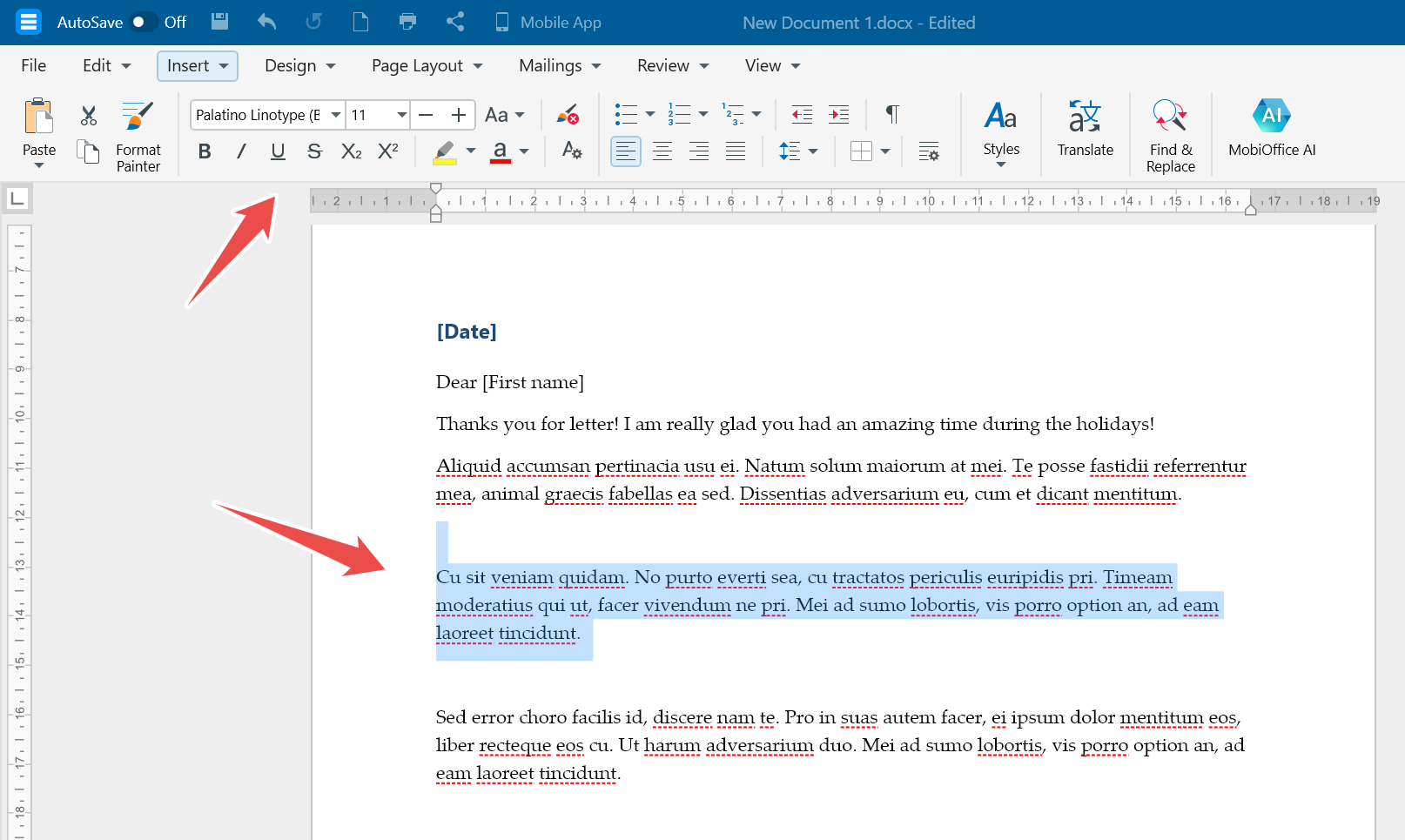Apply superscript formatting
Screen dimensions: 1405x840
[388, 151]
